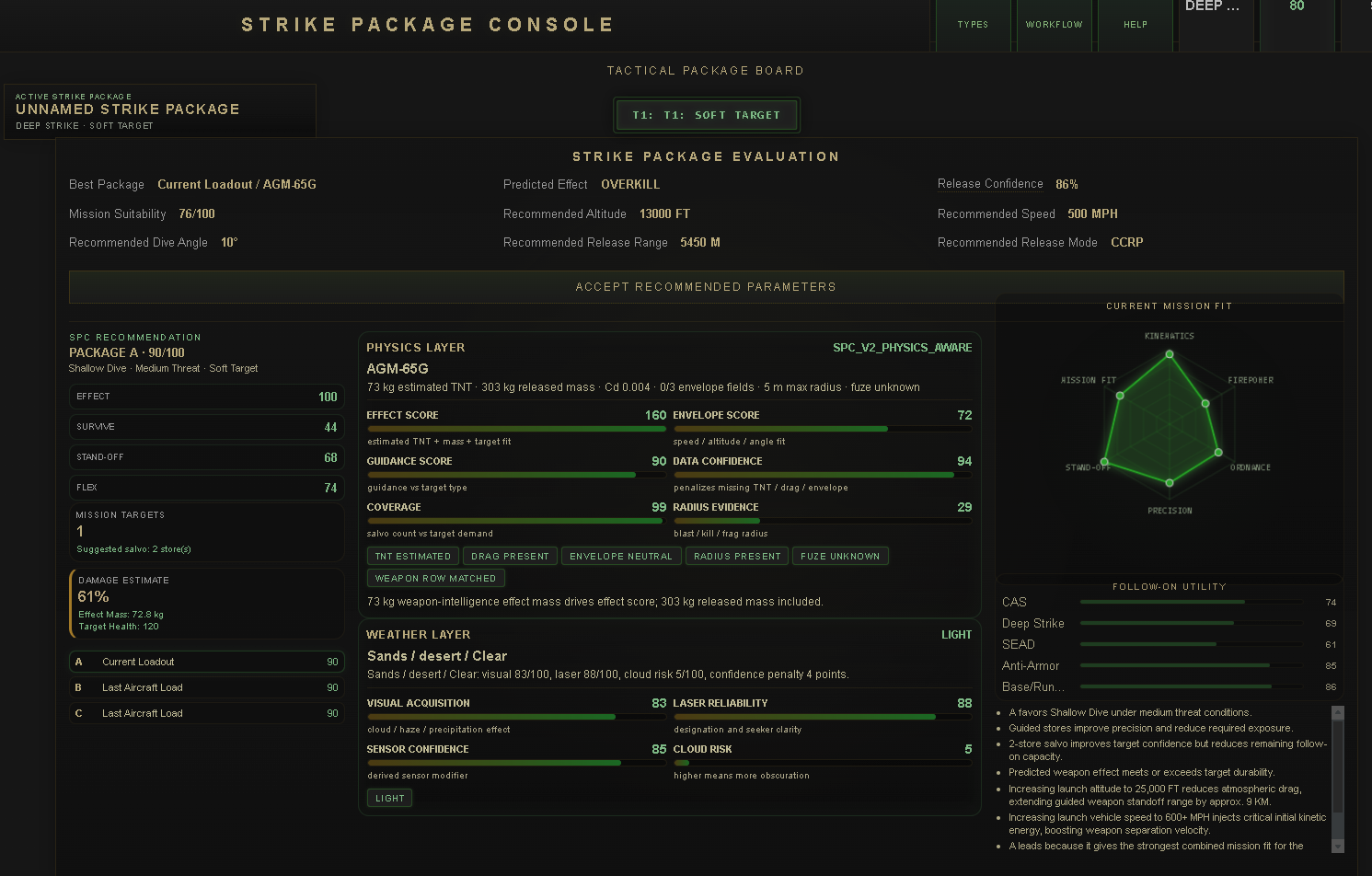Click the Coverage progress bar
The height and width of the screenshot is (876, 1372).
point(516,521)
